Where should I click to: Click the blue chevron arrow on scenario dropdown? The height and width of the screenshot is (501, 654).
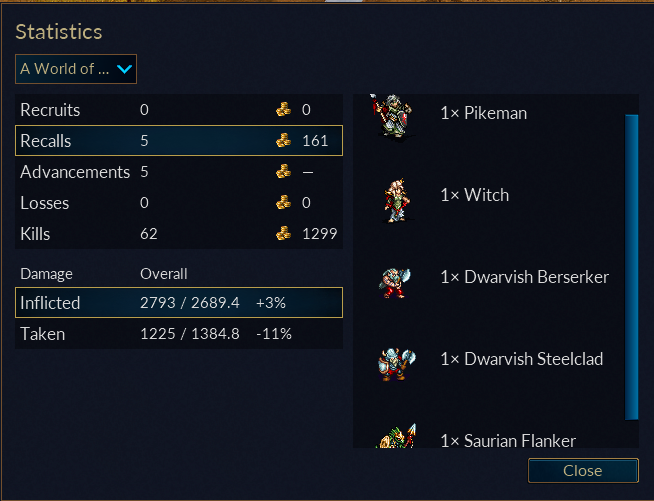124,69
